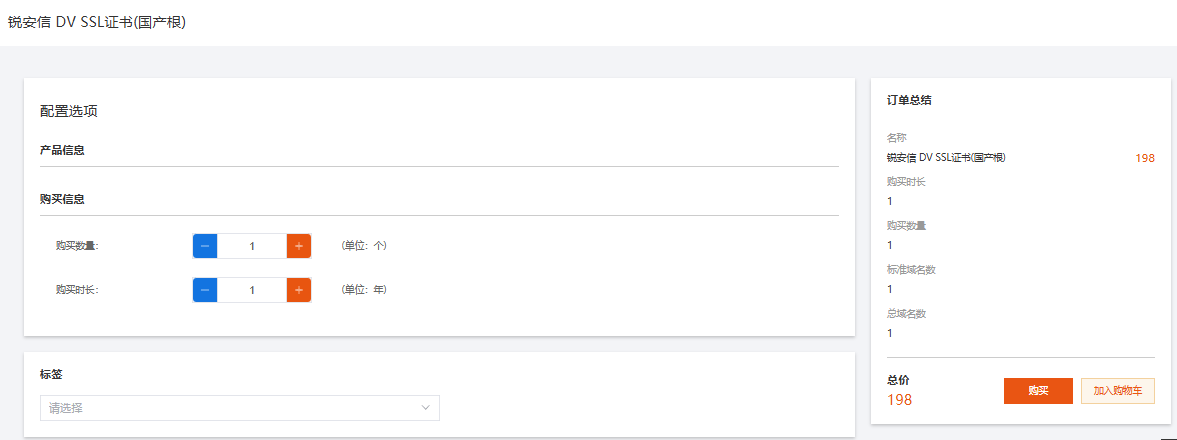
Task: Click the chevron arrow in 标签 selector
Action: pos(425,408)
